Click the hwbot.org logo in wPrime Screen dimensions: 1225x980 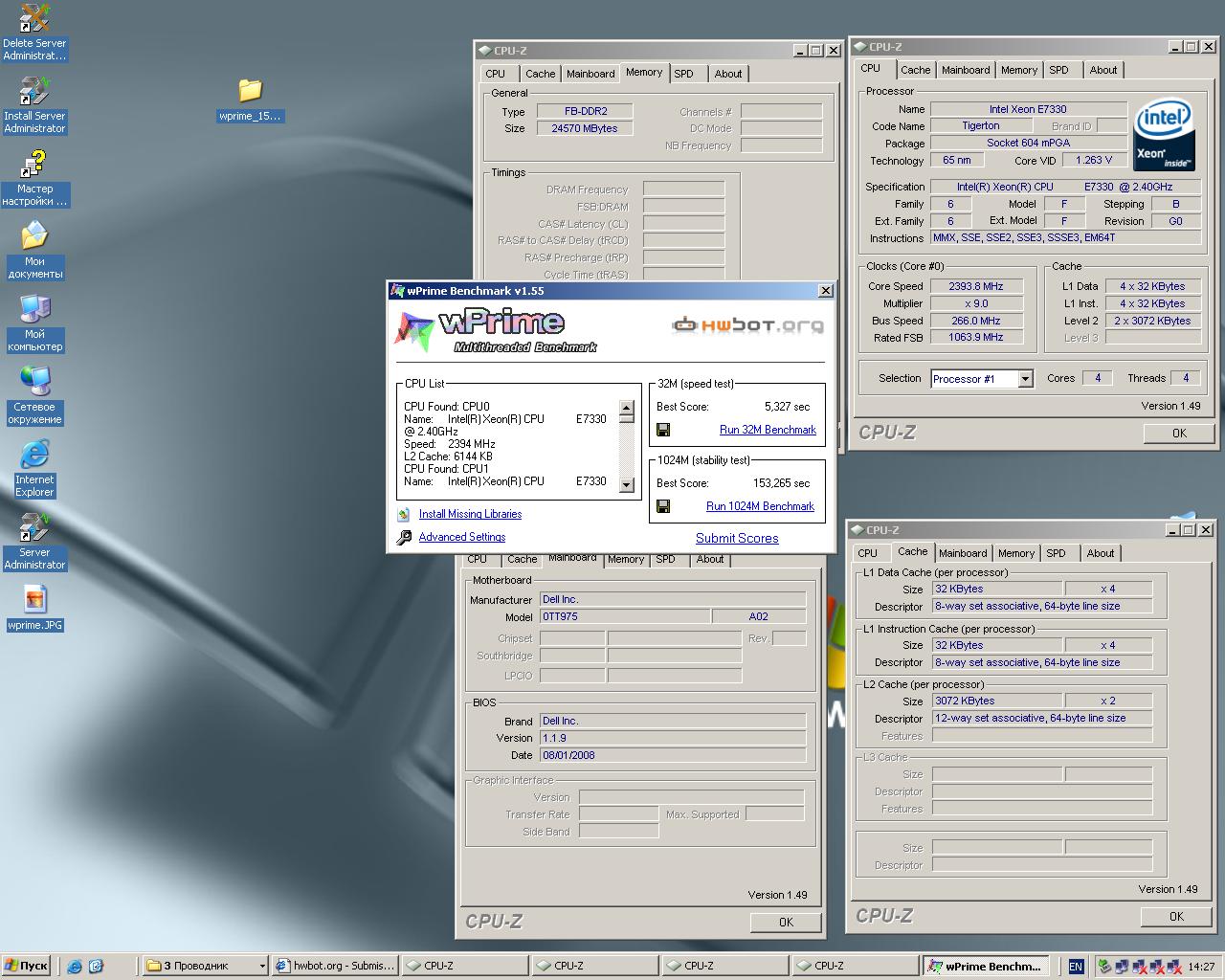[x=747, y=325]
